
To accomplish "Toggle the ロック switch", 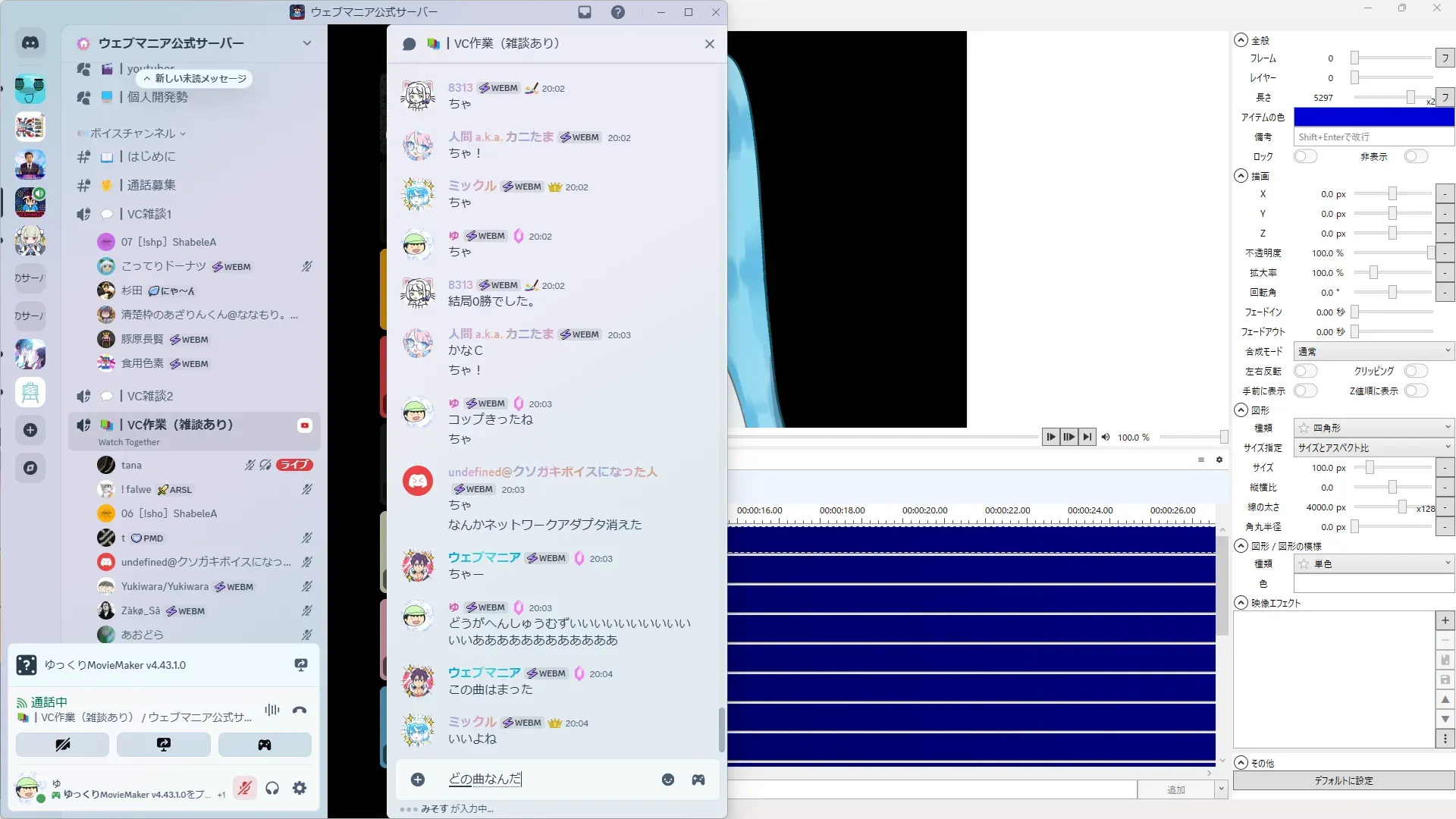I will 1305,156.
